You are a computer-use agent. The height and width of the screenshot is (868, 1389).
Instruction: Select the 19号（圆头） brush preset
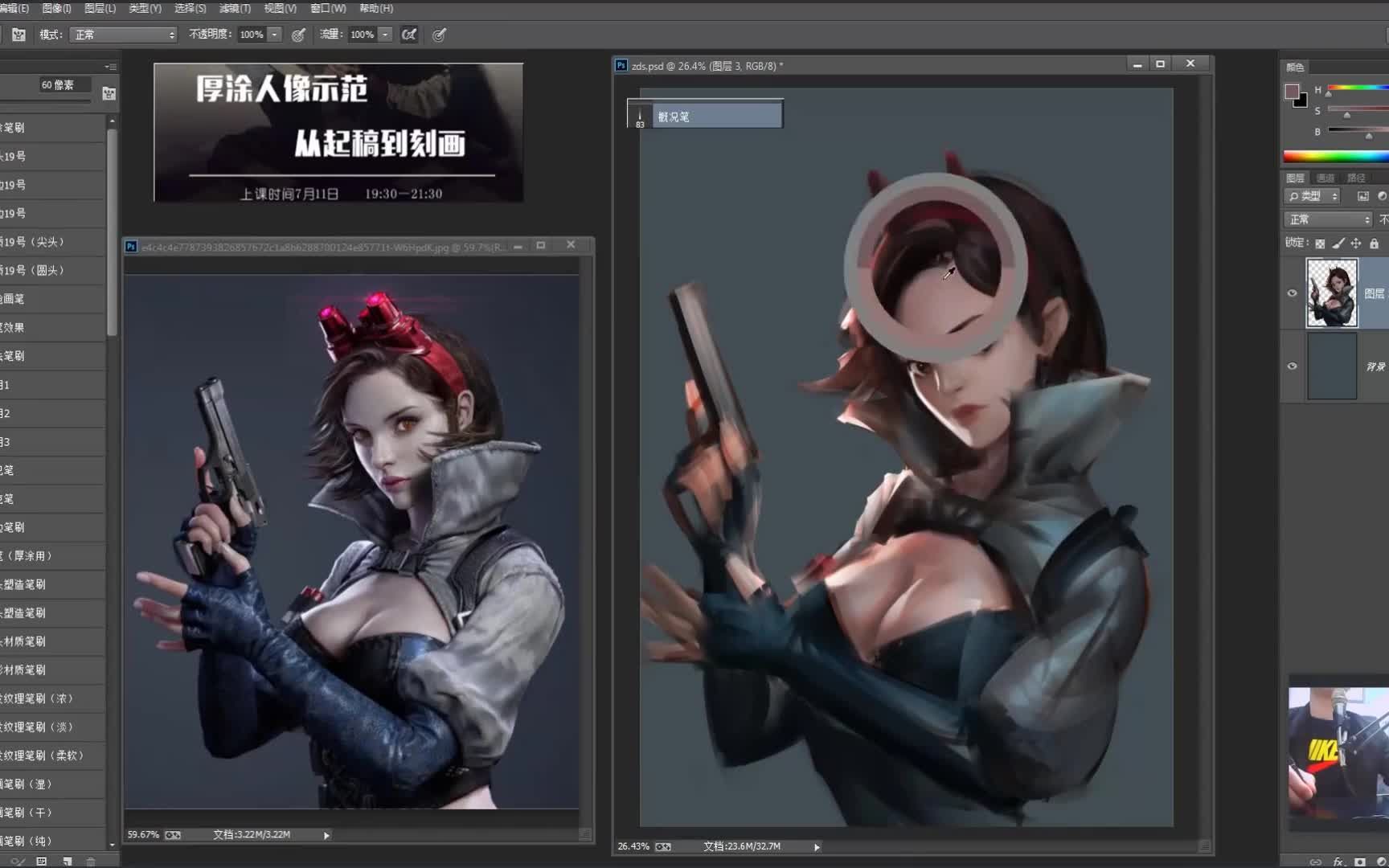tap(52, 270)
